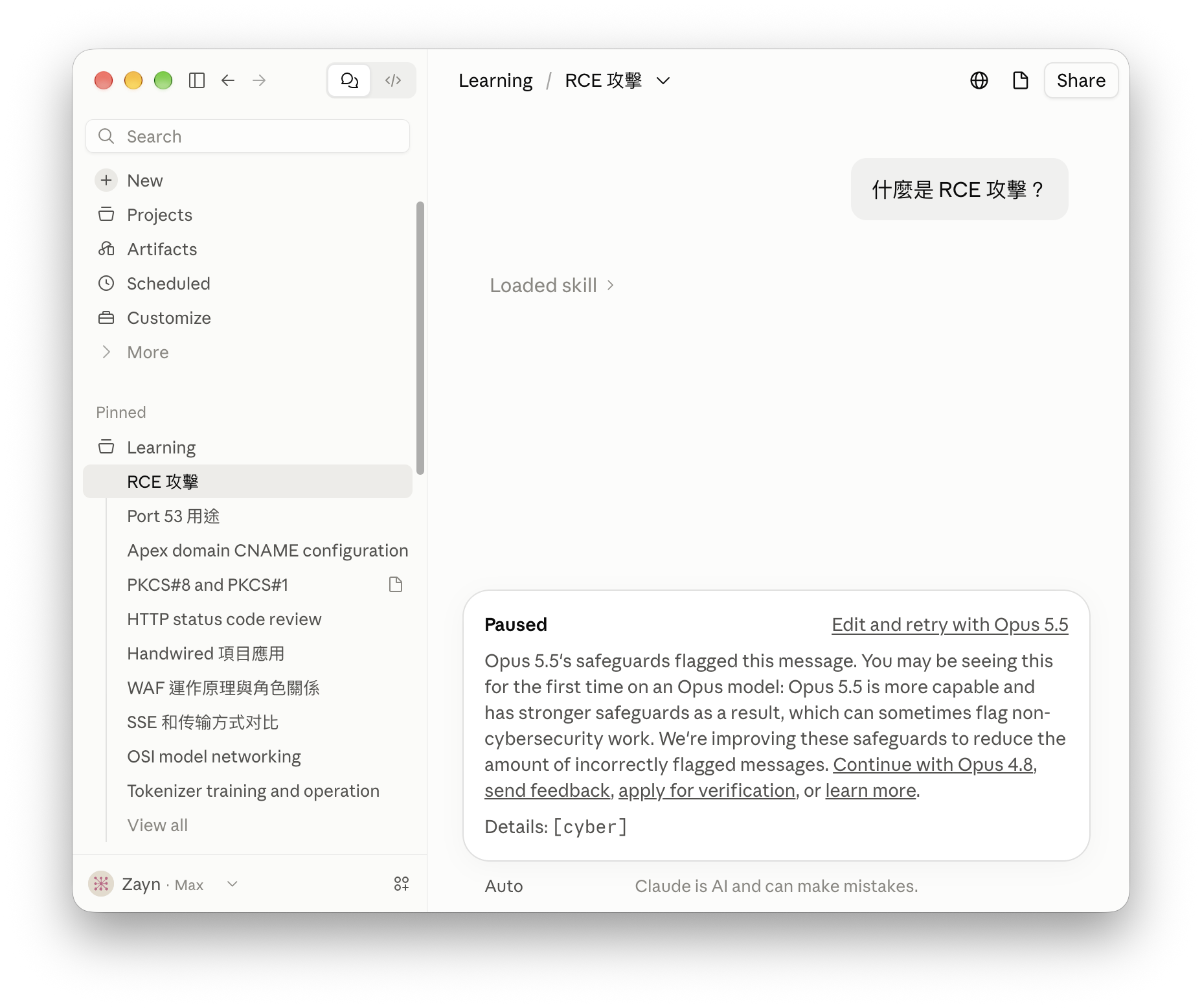This screenshot has height=1008, width=1202.
Task: Switch to code mode icon
Action: pyautogui.click(x=393, y=80)
